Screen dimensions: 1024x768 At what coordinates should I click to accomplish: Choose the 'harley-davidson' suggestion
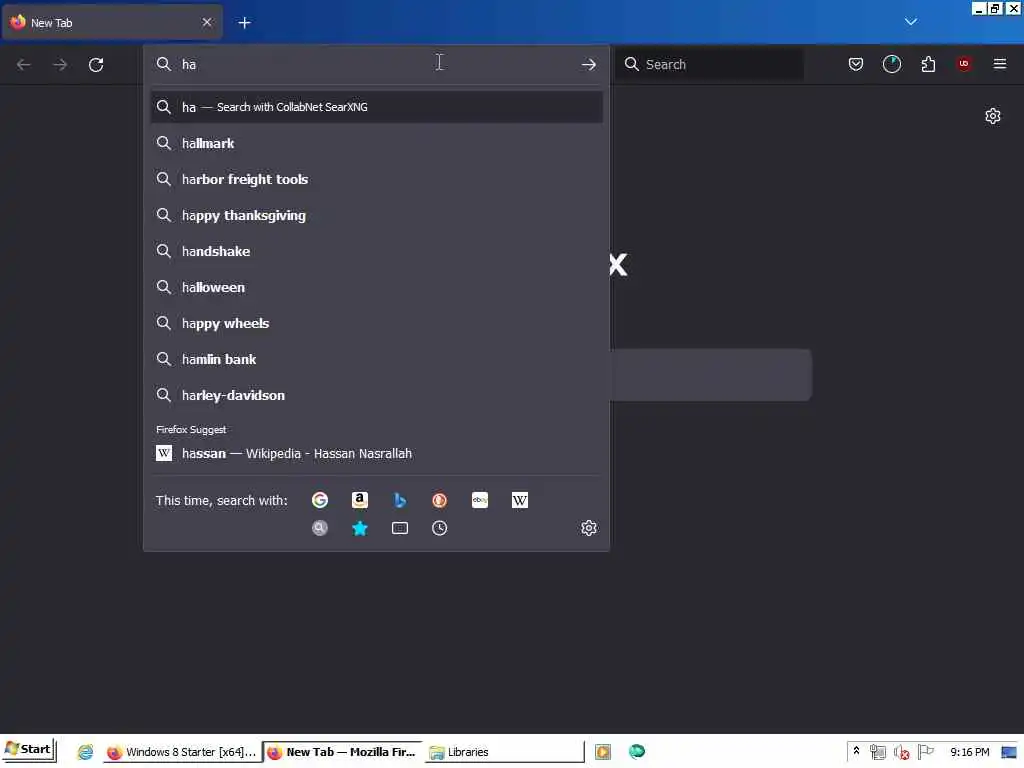click(377, 395)
